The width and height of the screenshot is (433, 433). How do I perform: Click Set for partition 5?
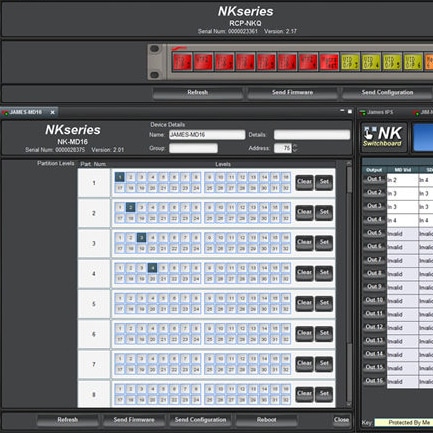[324, 304]
